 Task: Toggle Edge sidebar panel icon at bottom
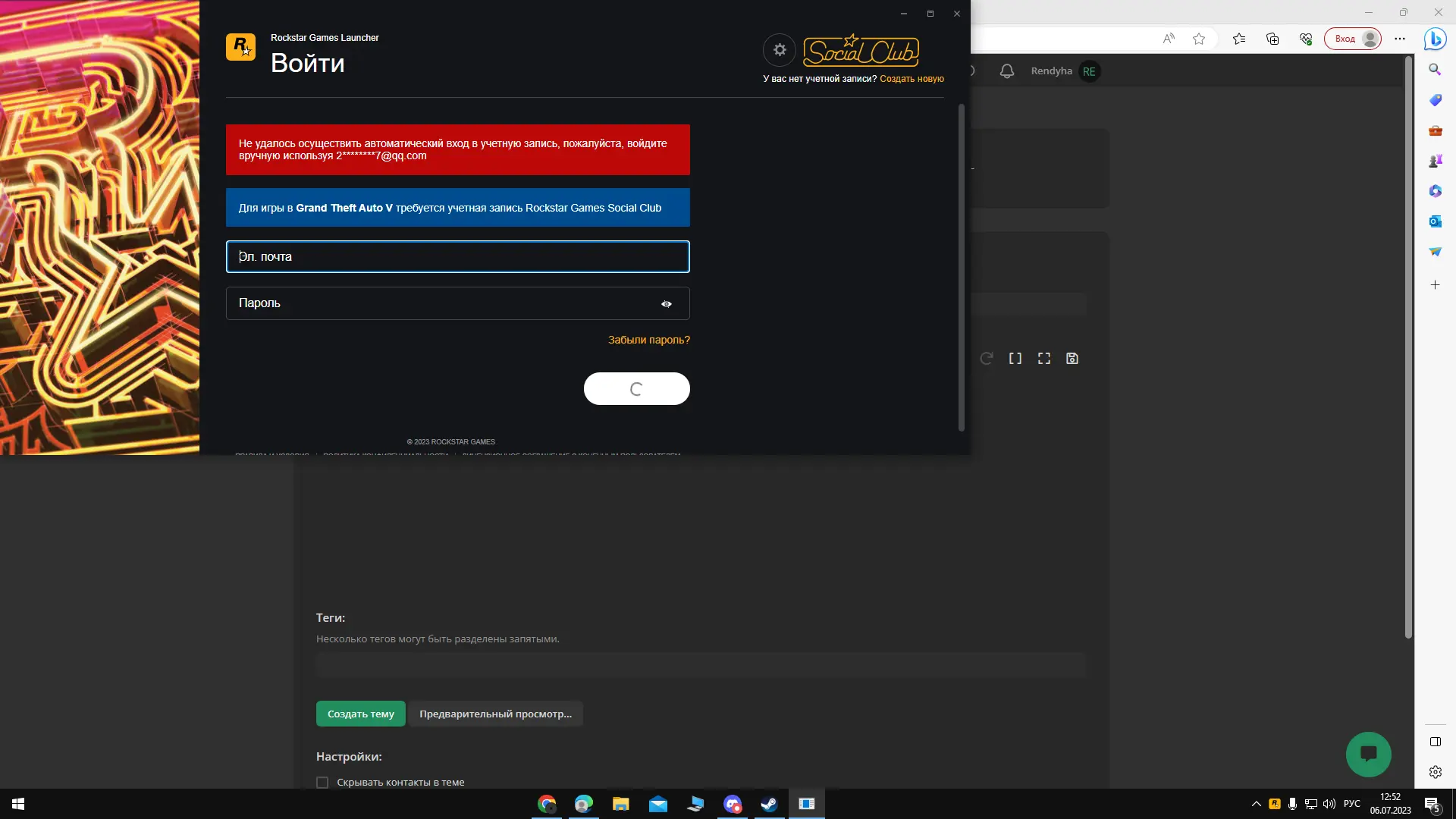tap(1435, 742)
